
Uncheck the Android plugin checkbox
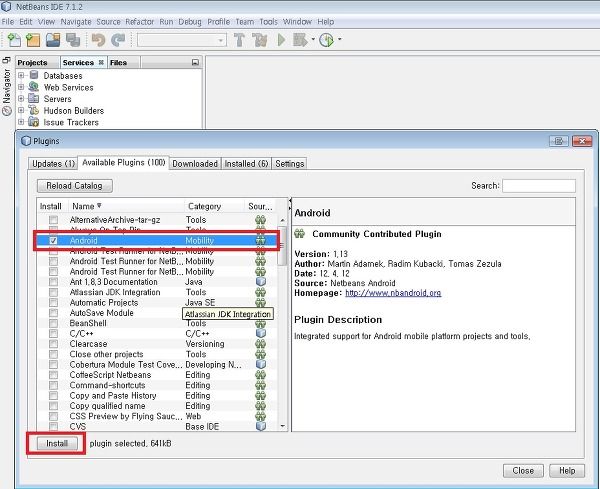[53, 240]
